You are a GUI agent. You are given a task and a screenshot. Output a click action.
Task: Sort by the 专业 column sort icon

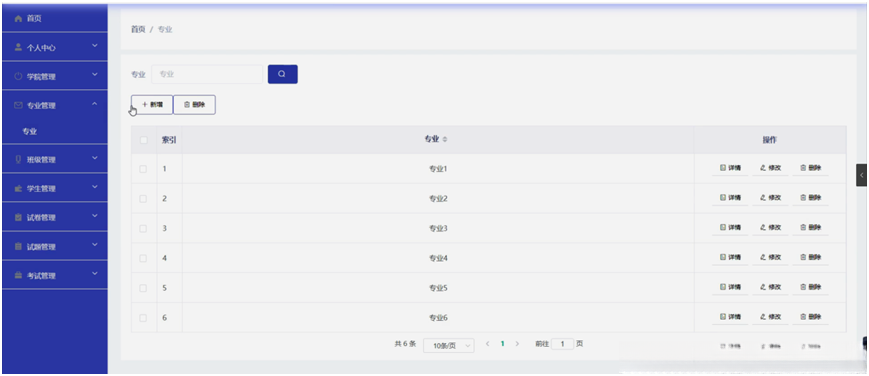coord(445,140)
